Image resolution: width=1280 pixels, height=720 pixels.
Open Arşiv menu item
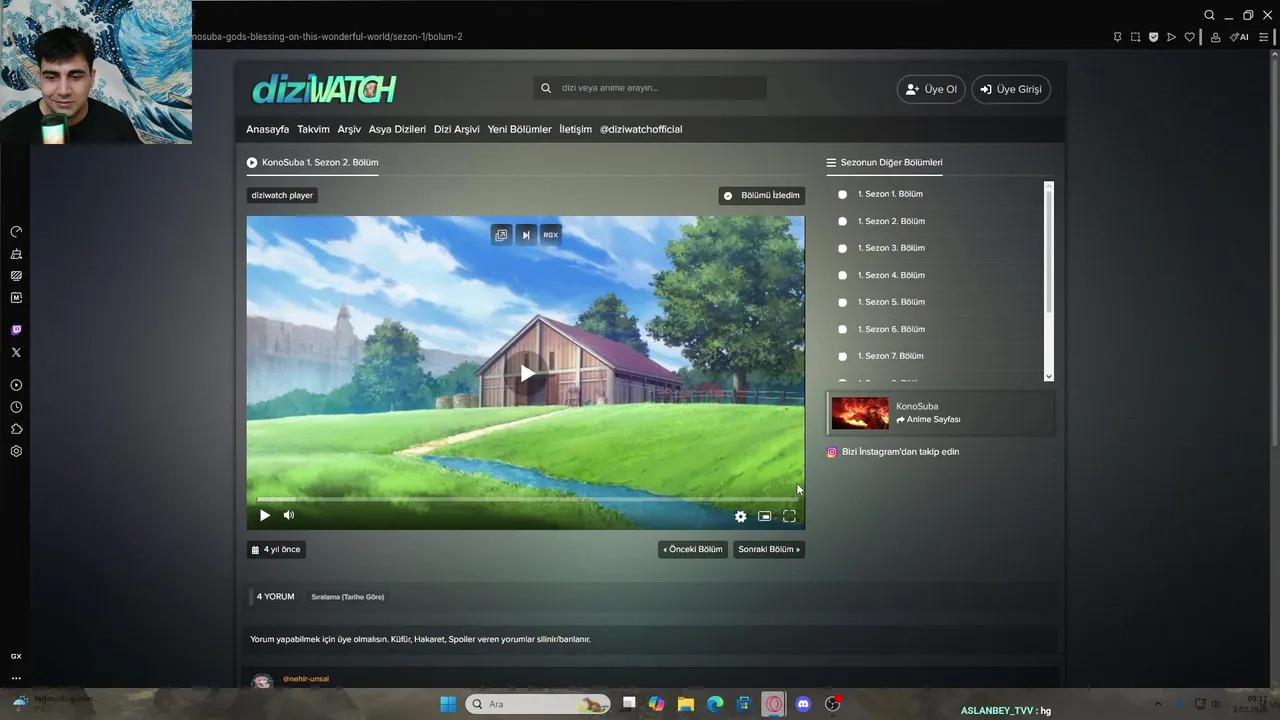click(x=349, y=129)
